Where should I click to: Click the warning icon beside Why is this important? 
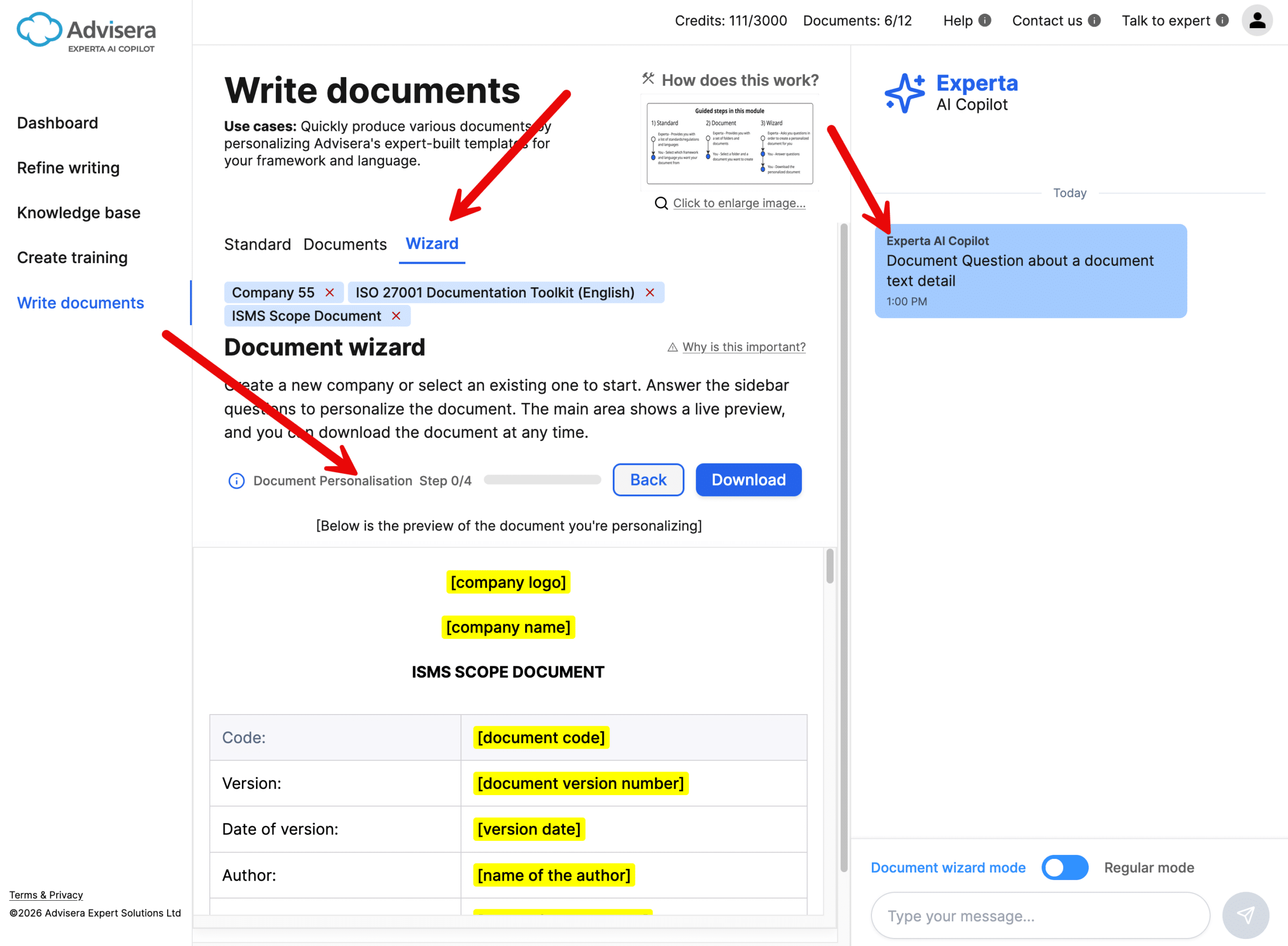[672, 346]
